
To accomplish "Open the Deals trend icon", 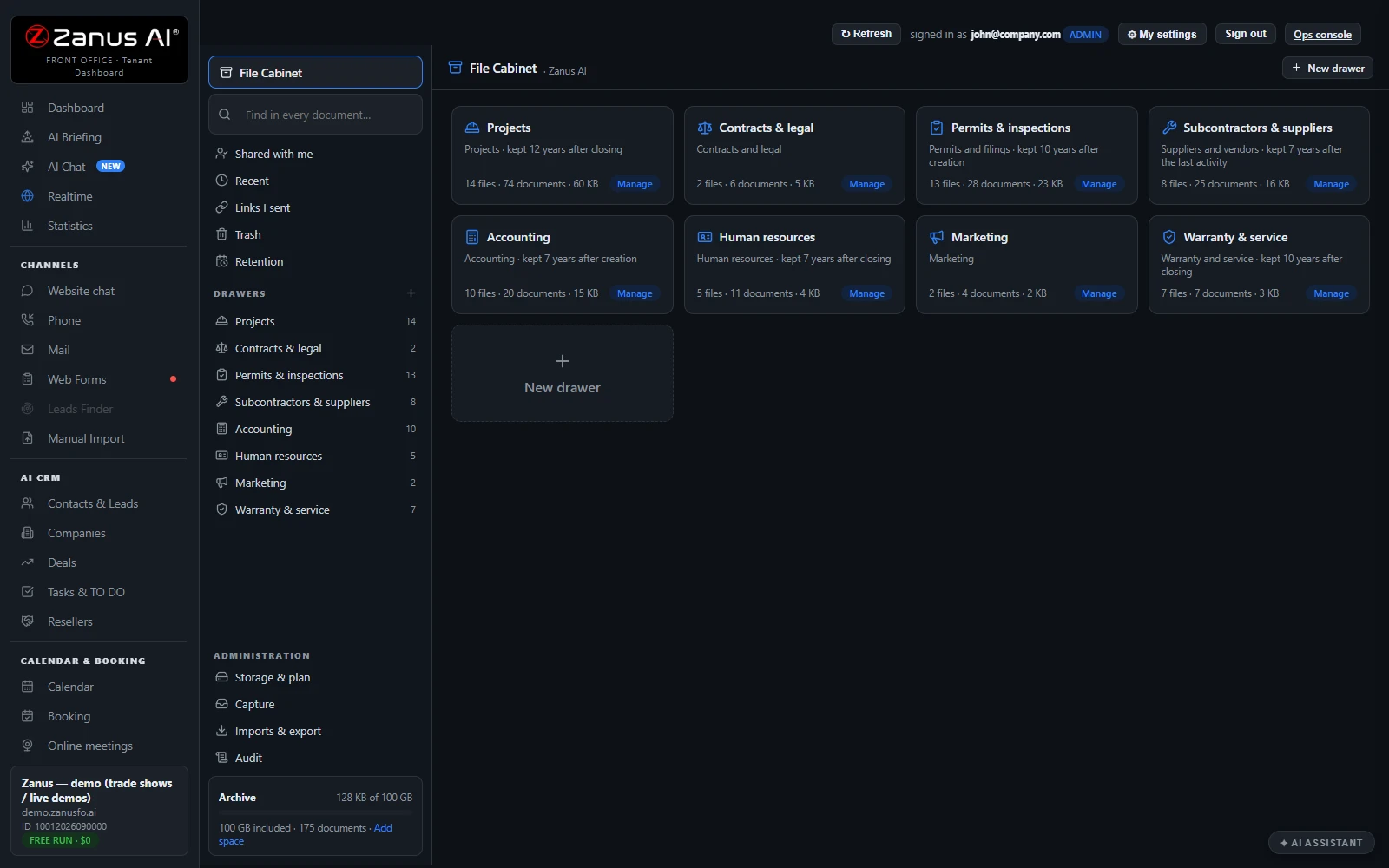I will click(27, 562).
